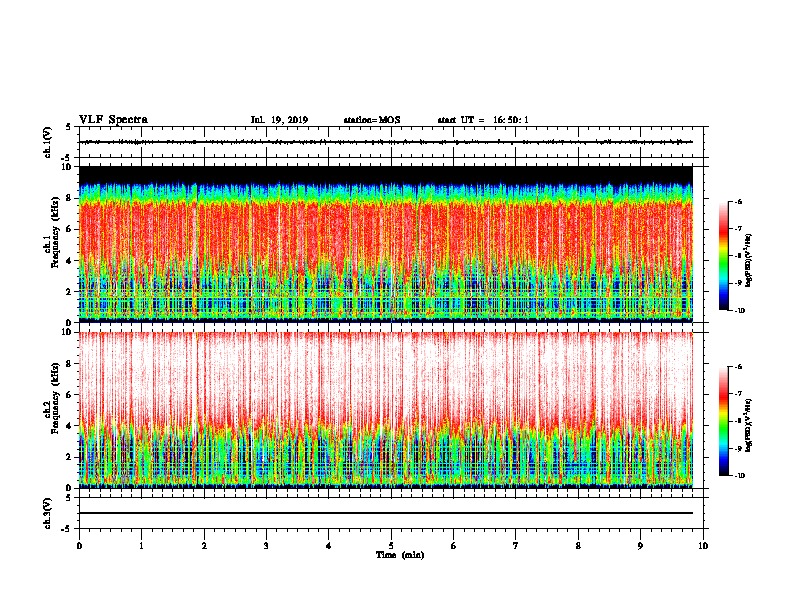Click the 6 tick label on Time axis
Screen dimensions: 792x612
(x=454, y=545)
